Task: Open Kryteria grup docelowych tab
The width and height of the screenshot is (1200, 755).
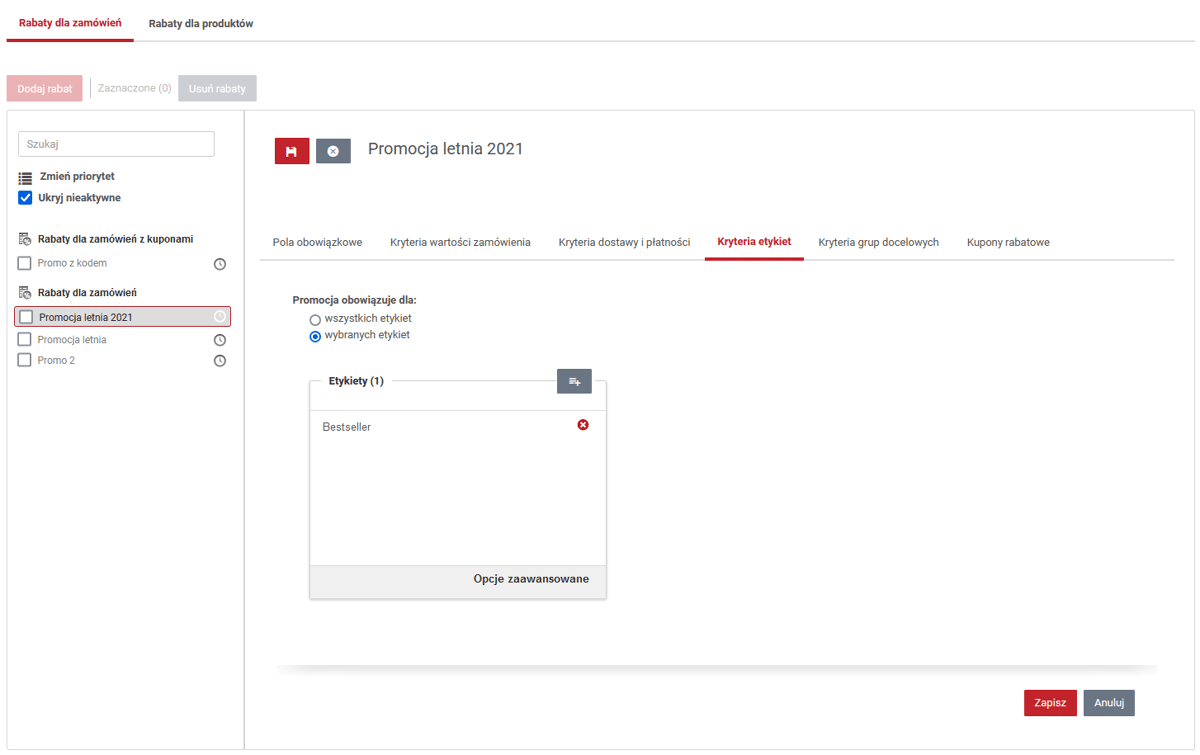Action: (878, 242)
